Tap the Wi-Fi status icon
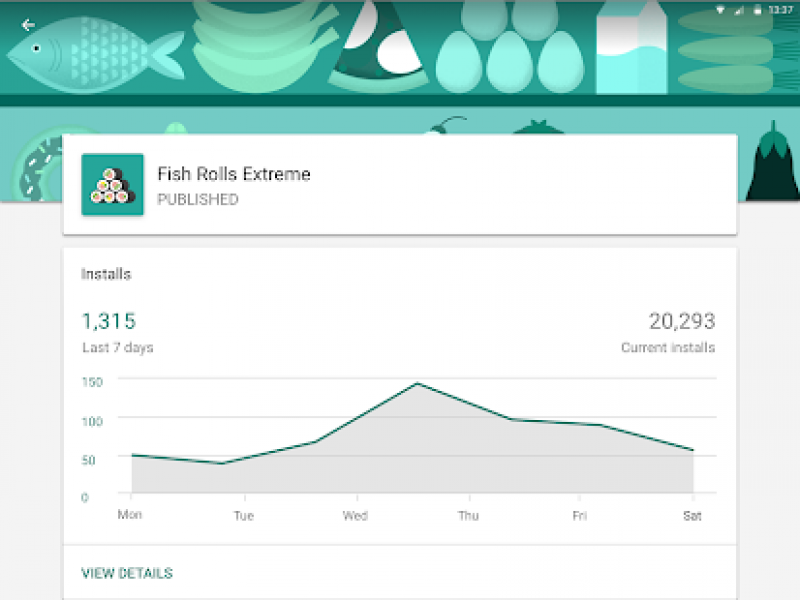The image size is (800, 600). tap(720, 10)
